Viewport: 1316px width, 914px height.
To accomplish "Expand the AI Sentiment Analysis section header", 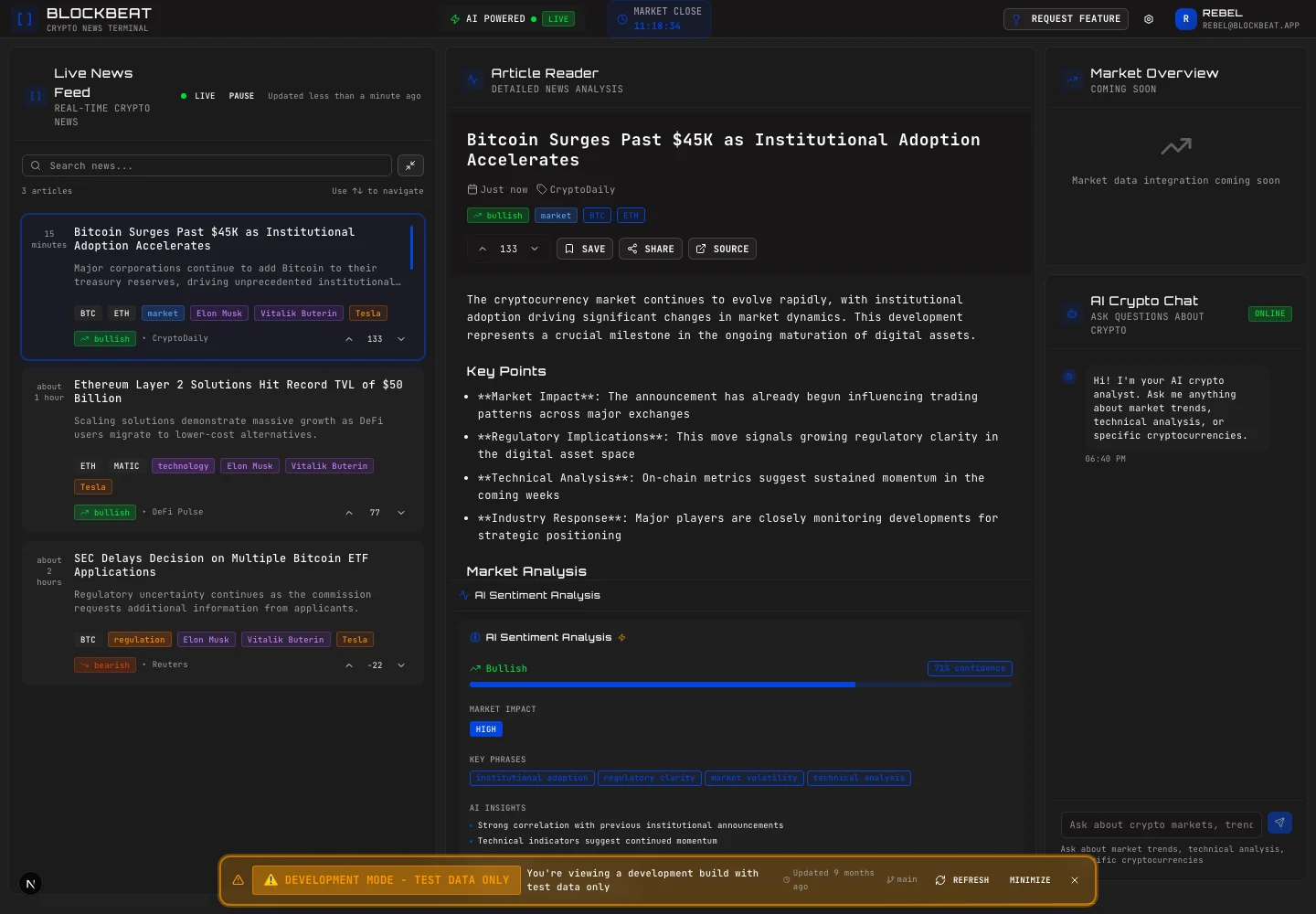I will click(x=740, y=595).
